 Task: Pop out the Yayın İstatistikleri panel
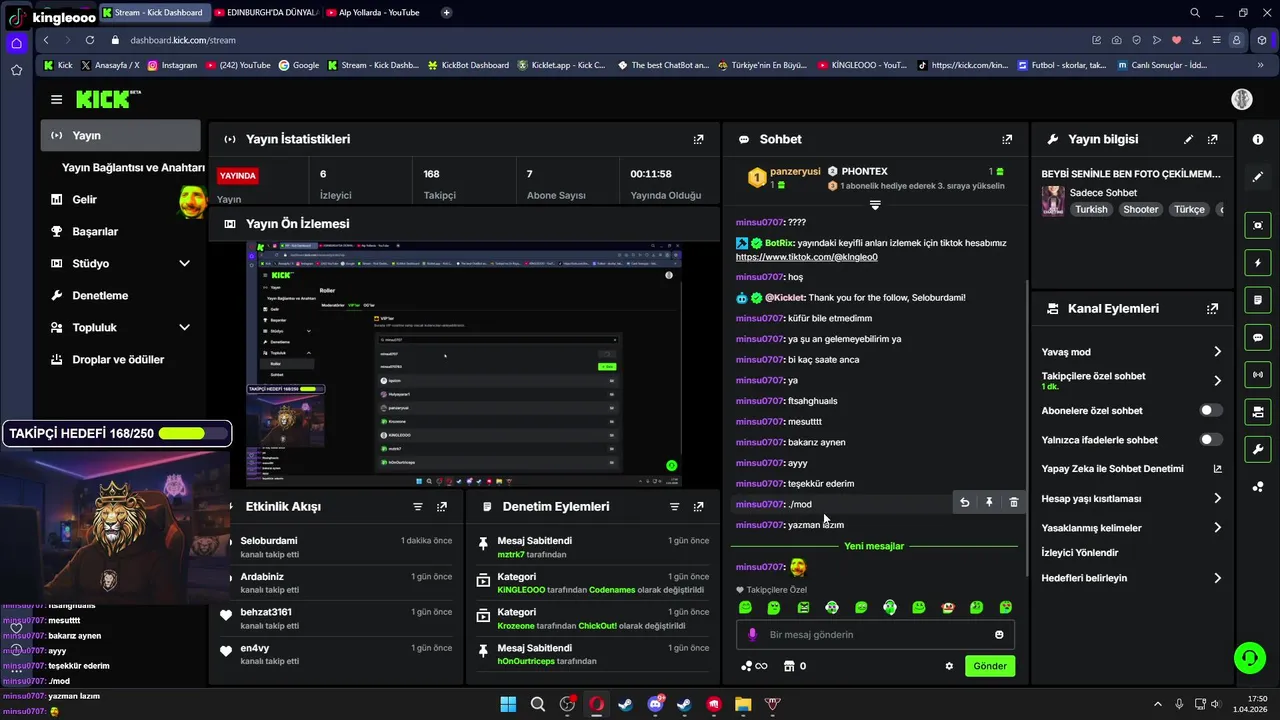(x=698, y=139)
